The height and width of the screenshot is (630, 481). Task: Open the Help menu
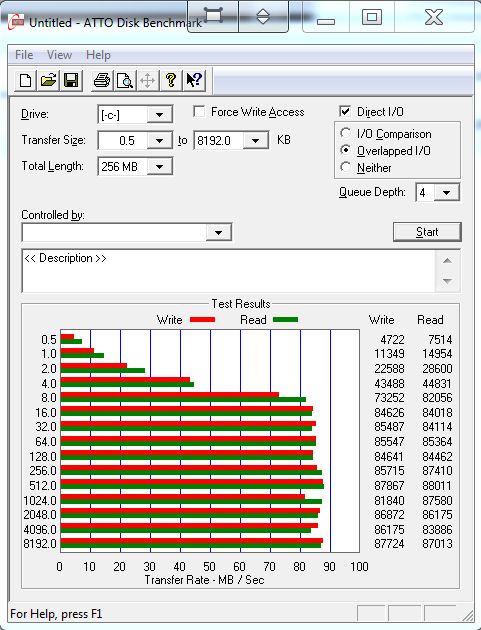tap(98, 55)
